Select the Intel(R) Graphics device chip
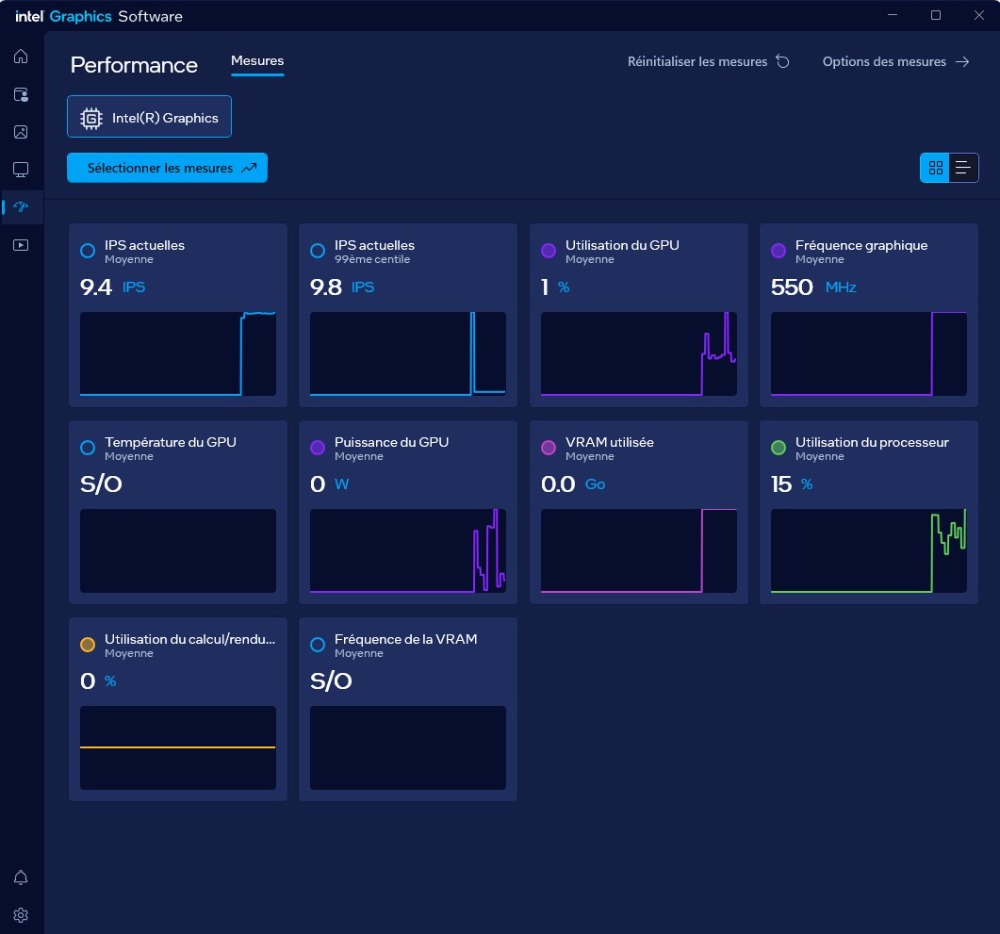The image size is (1000, 934). point(149,117)
